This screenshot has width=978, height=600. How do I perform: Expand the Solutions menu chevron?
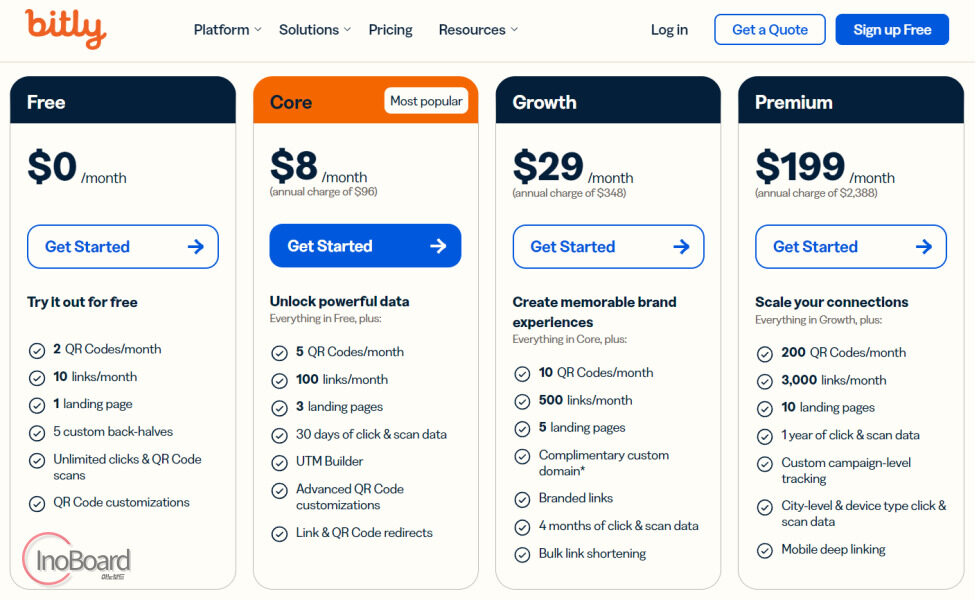[x=347, y=29]
